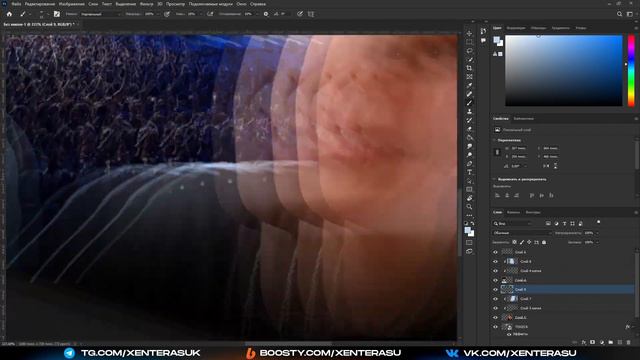This screenshot has width=640, height=360.
Task: Open Layers panel menu
Action: pyautogui.click(x=636, y=212)
